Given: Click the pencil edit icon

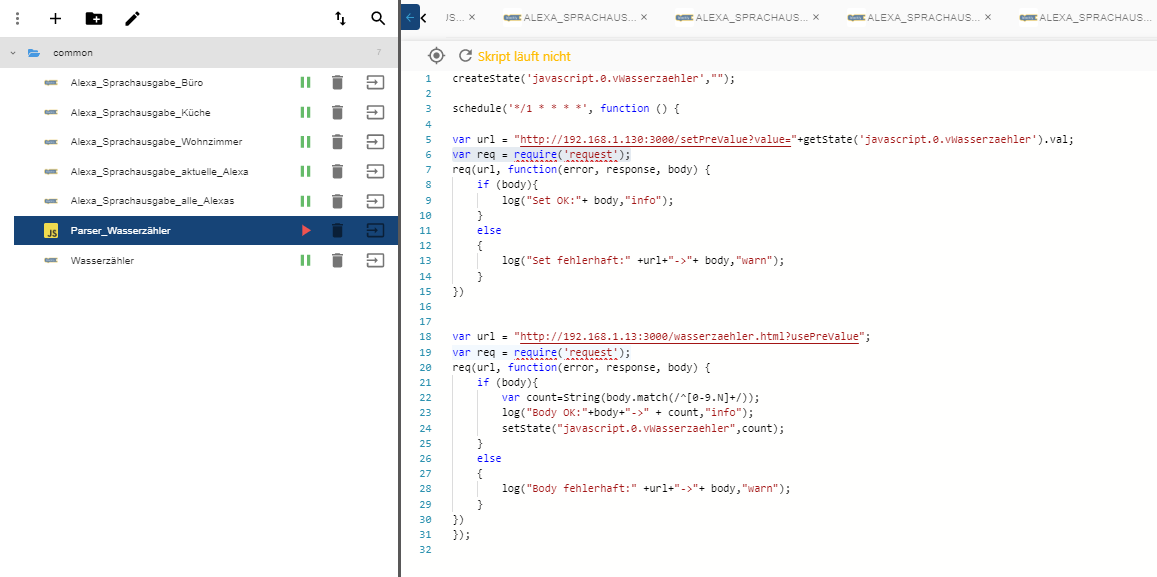Looking at the screenshot, I should (x=132, y=18).
